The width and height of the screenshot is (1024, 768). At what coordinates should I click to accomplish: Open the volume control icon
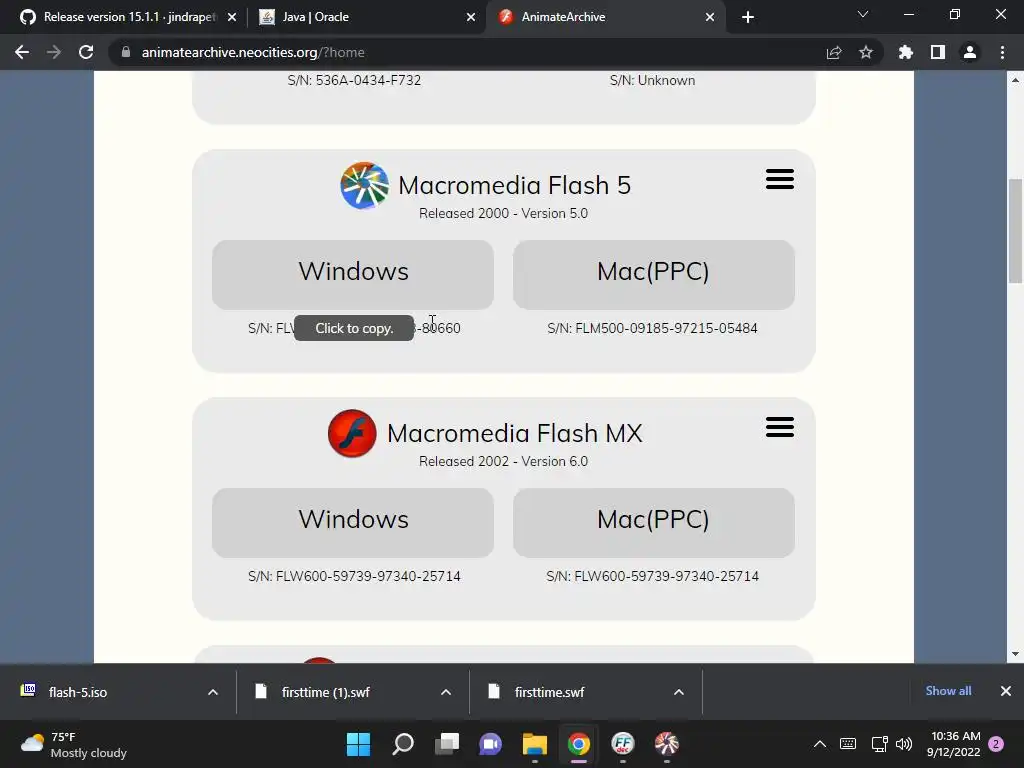point(904,744)
